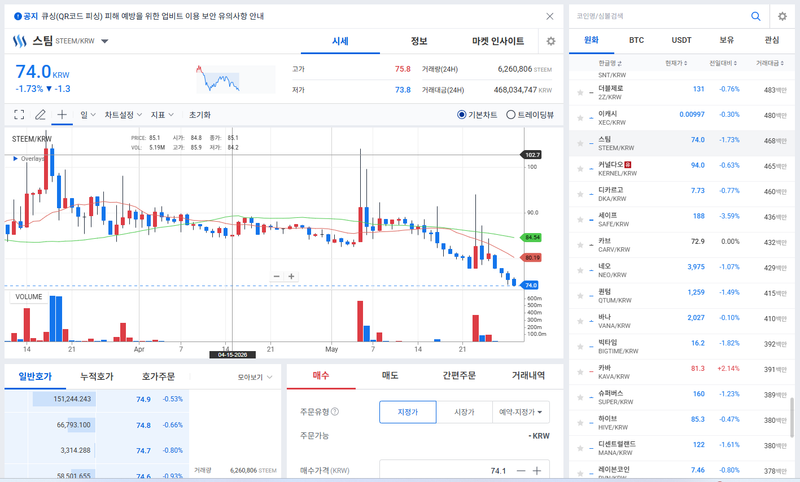
Task: Open the STEEM/KRW market selector dropdown
Action: [x=105, y=41]
